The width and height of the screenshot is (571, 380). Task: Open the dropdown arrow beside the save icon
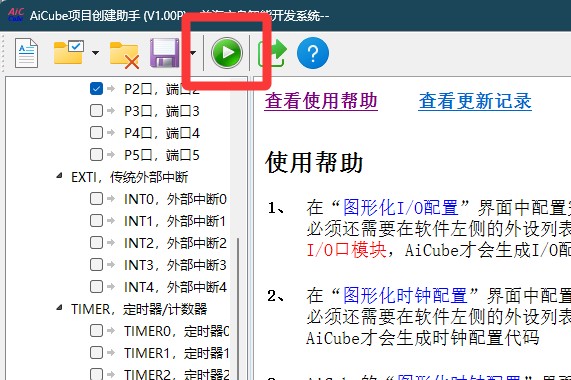pos(193,53)
